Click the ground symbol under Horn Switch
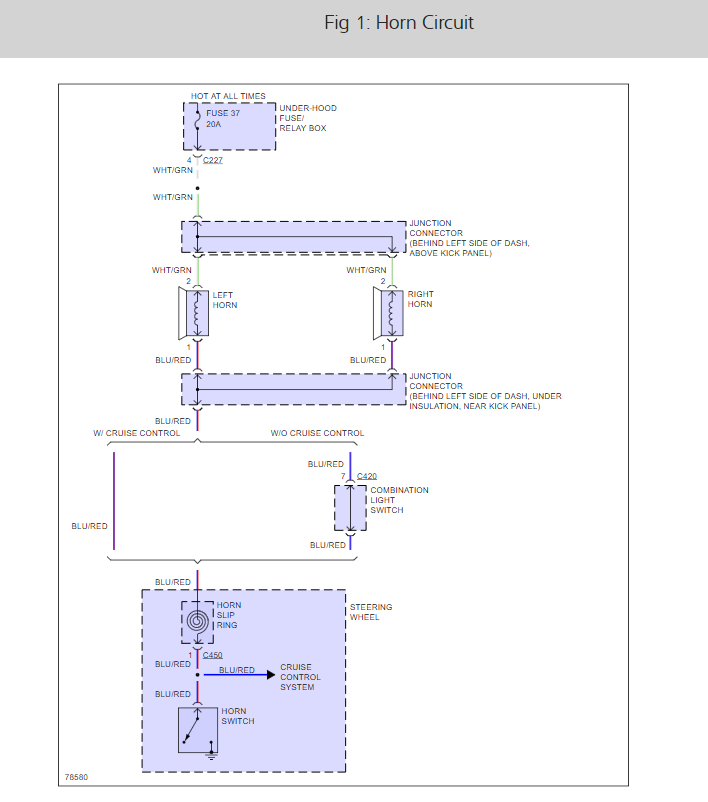 [211, 755]
